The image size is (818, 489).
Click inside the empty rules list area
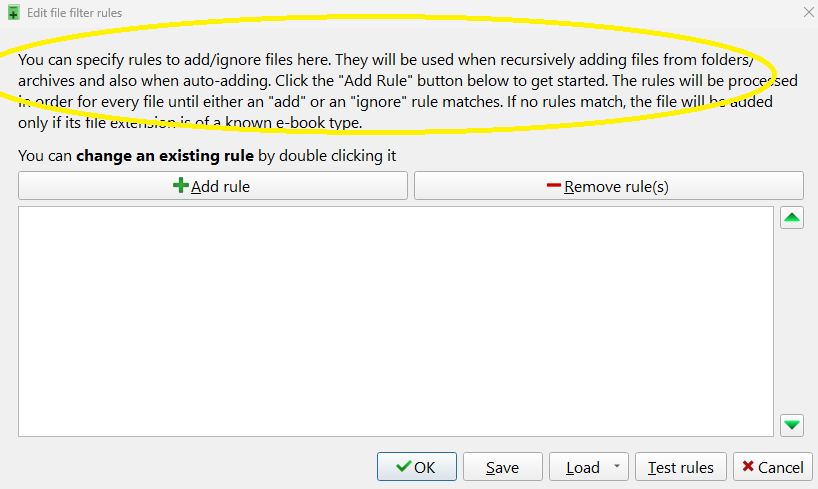[x=396, y=321]
